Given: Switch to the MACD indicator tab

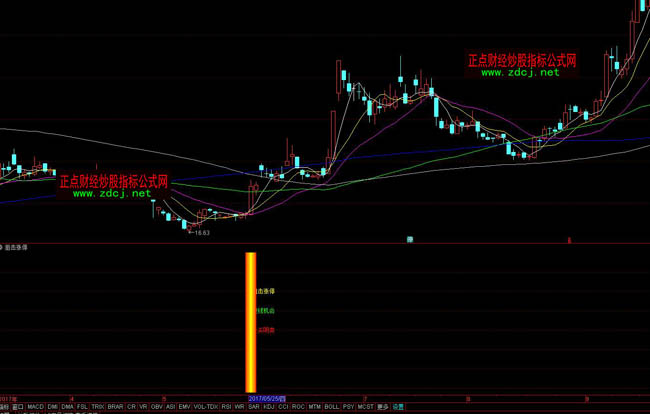Looking at the screenshot, I should (x=35, y=406).
